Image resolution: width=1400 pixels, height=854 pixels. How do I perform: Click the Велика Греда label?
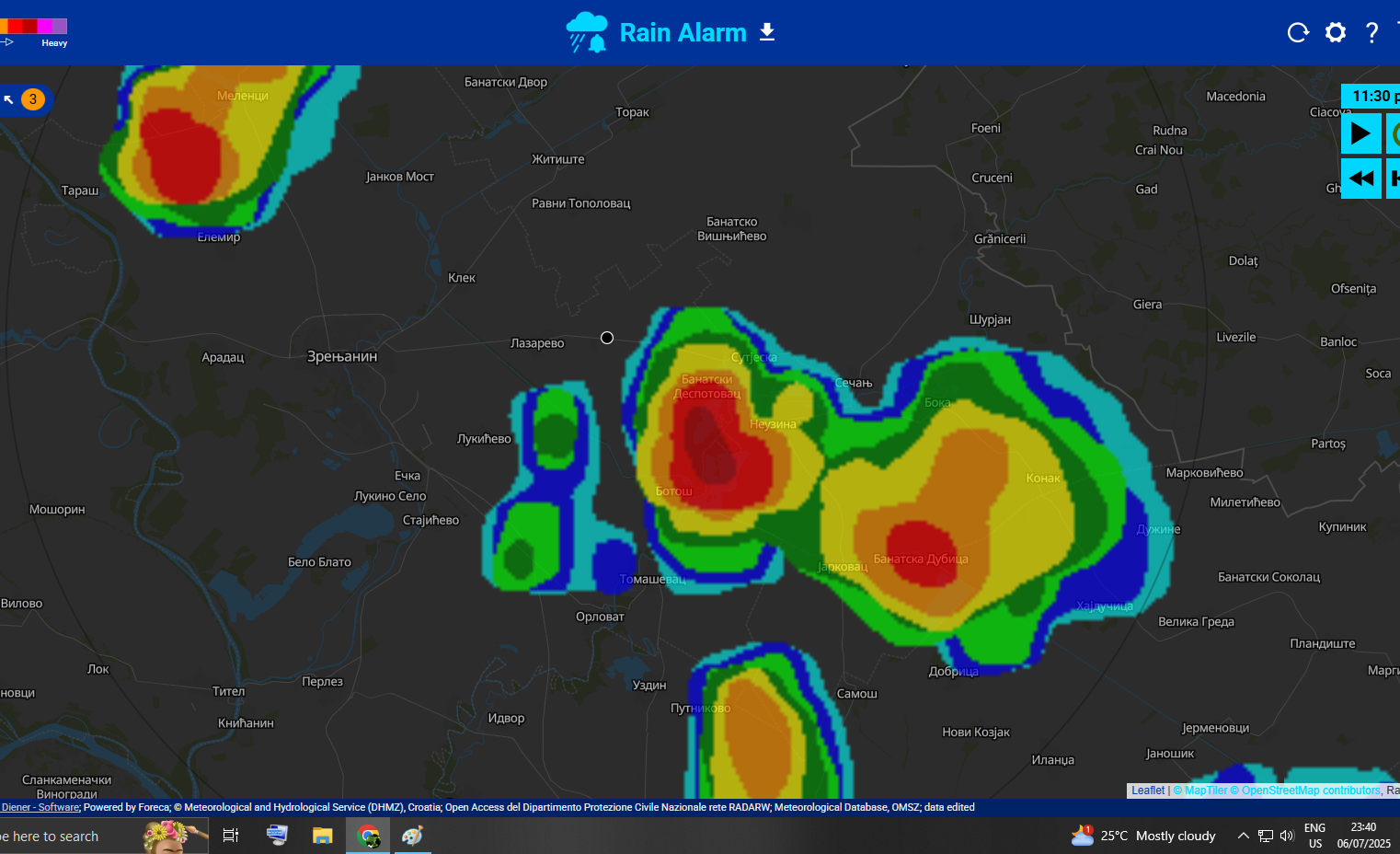tap(1196, 622)
